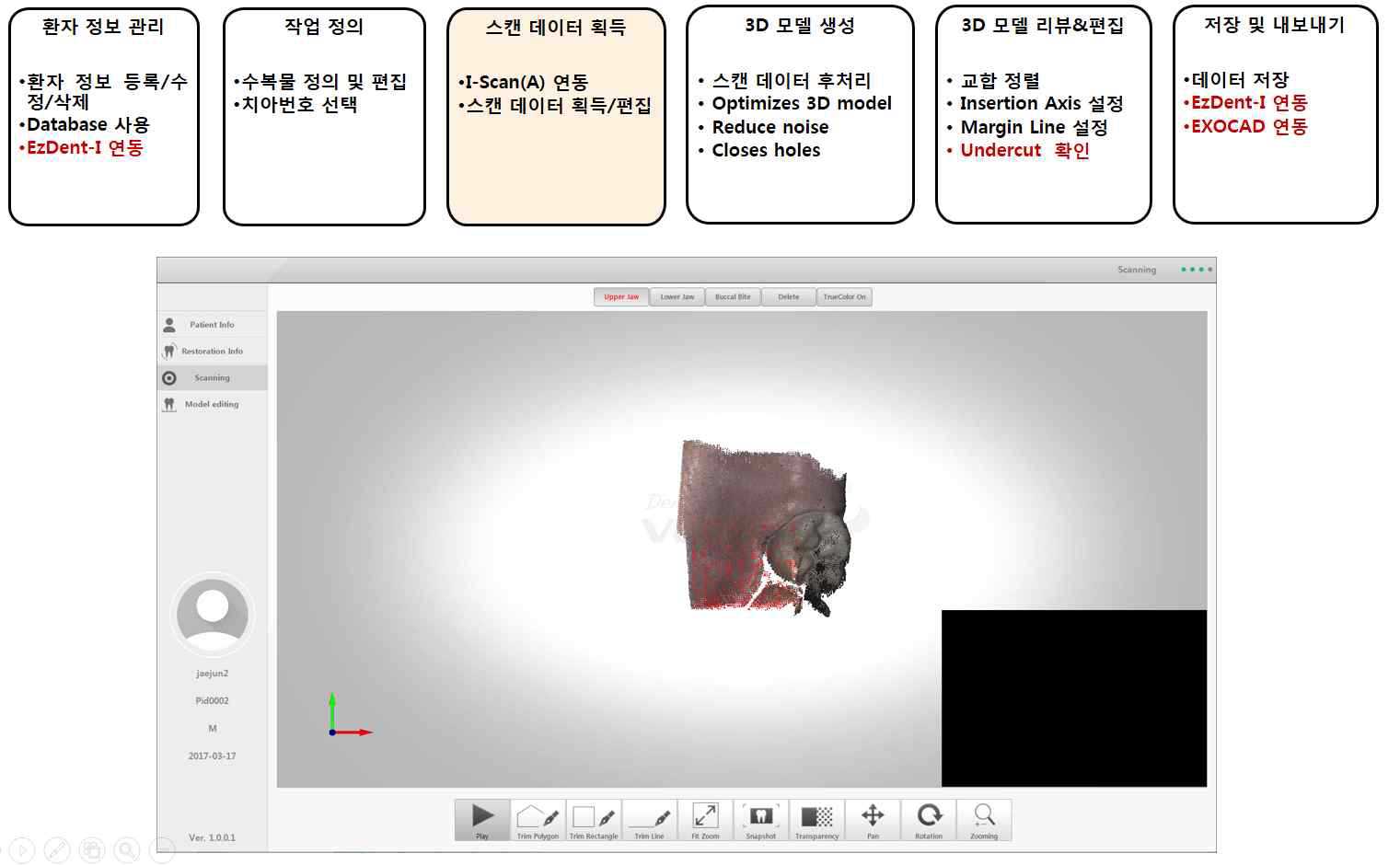This screenshot has height=865, width=1400.
Task: Switch to Buccal Bite scan
Action: [733, 296]
